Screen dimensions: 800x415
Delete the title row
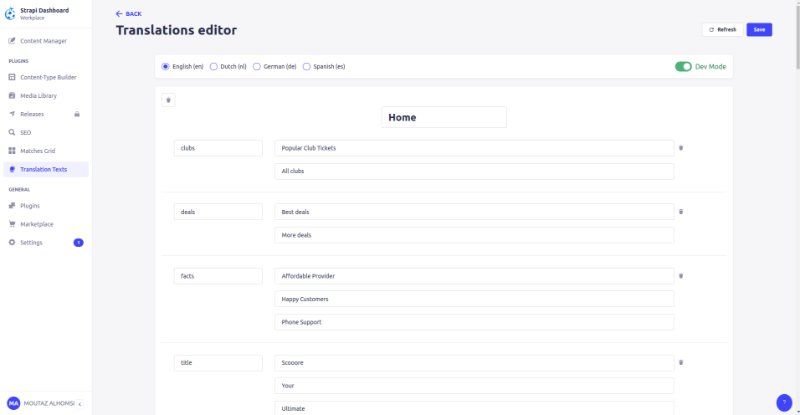coord(681,363)
